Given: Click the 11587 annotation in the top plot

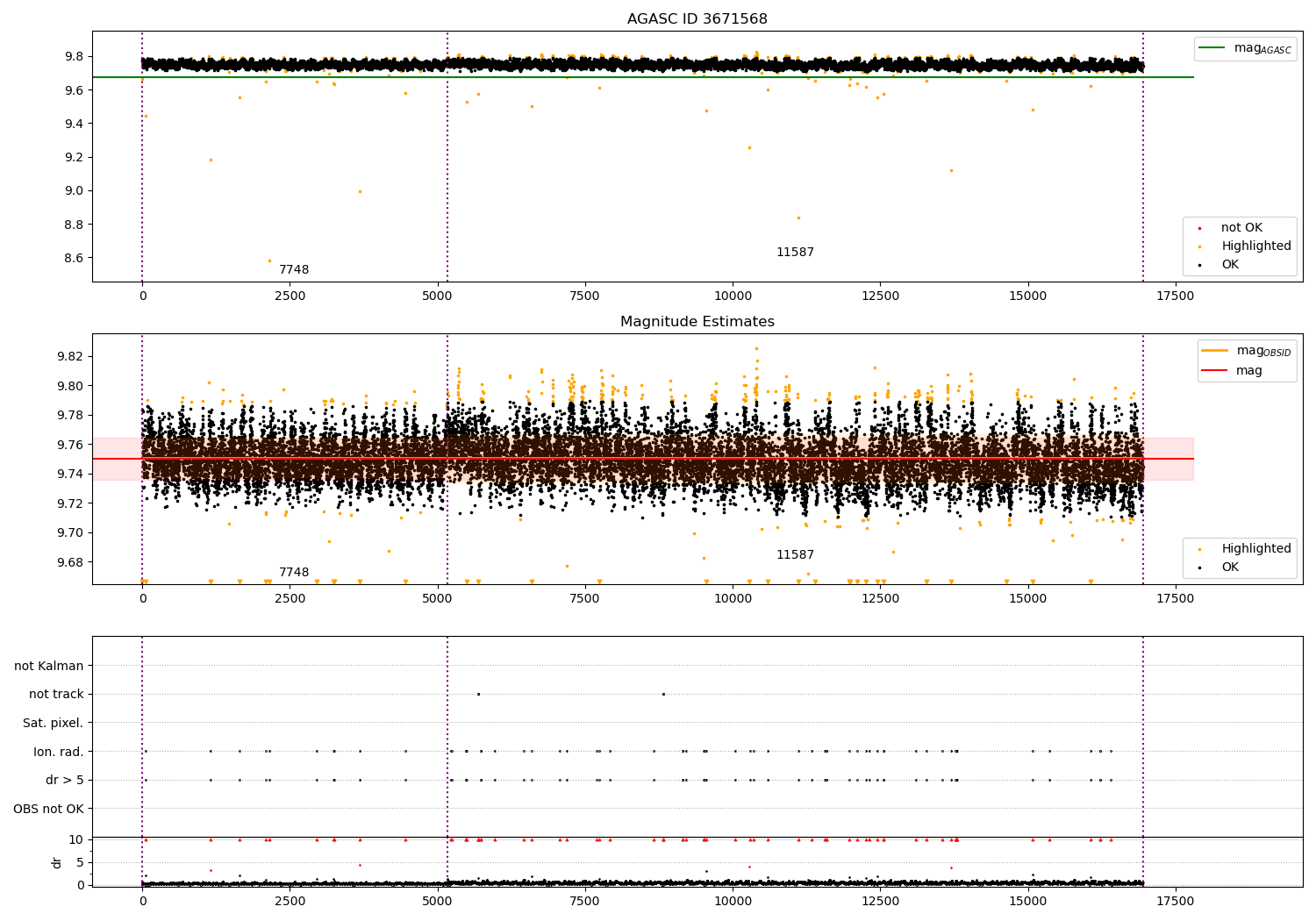Looking at the screenshot, I should 795,253.
